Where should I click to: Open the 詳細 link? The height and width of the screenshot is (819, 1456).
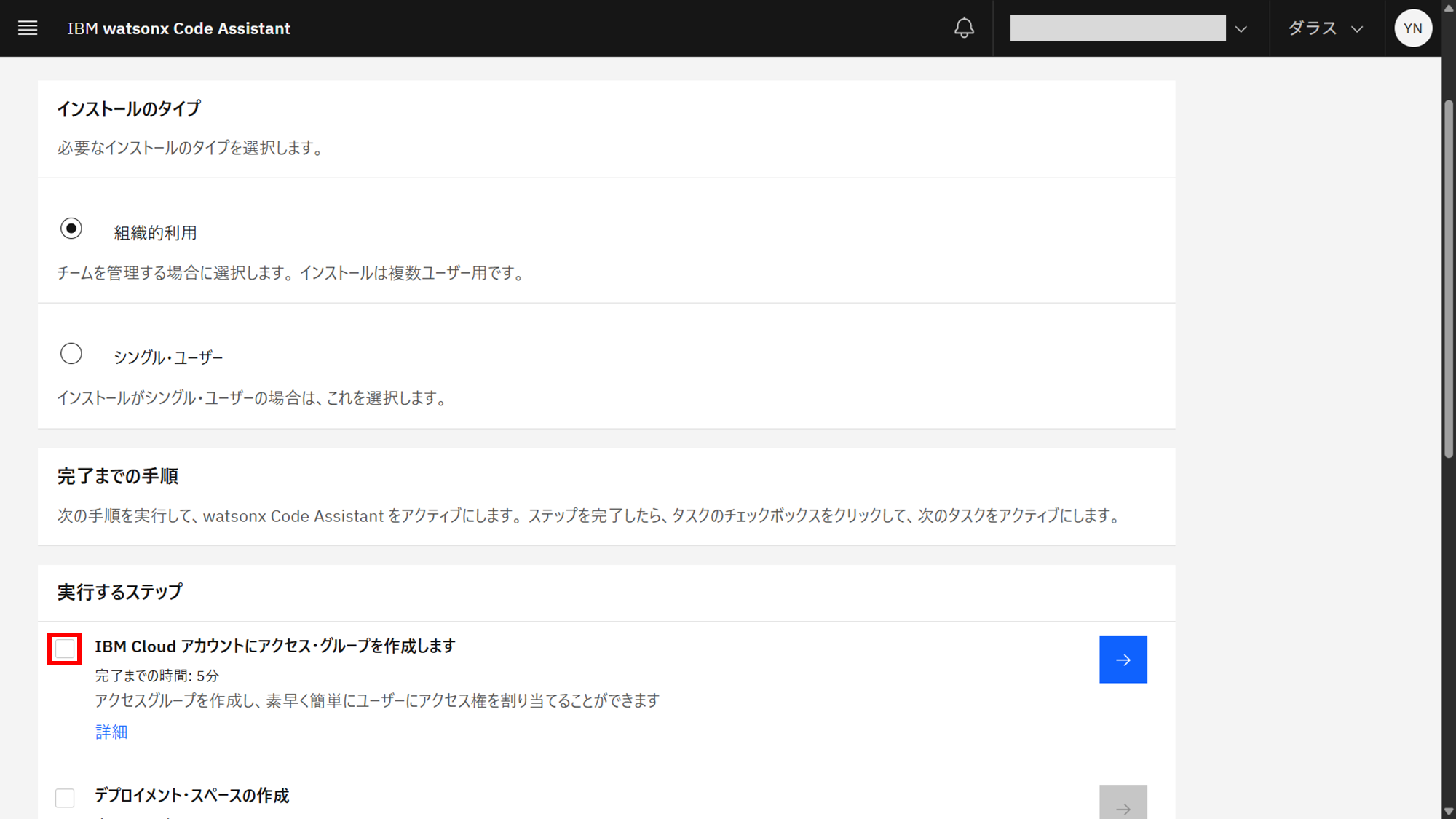(x=111, y=732)
